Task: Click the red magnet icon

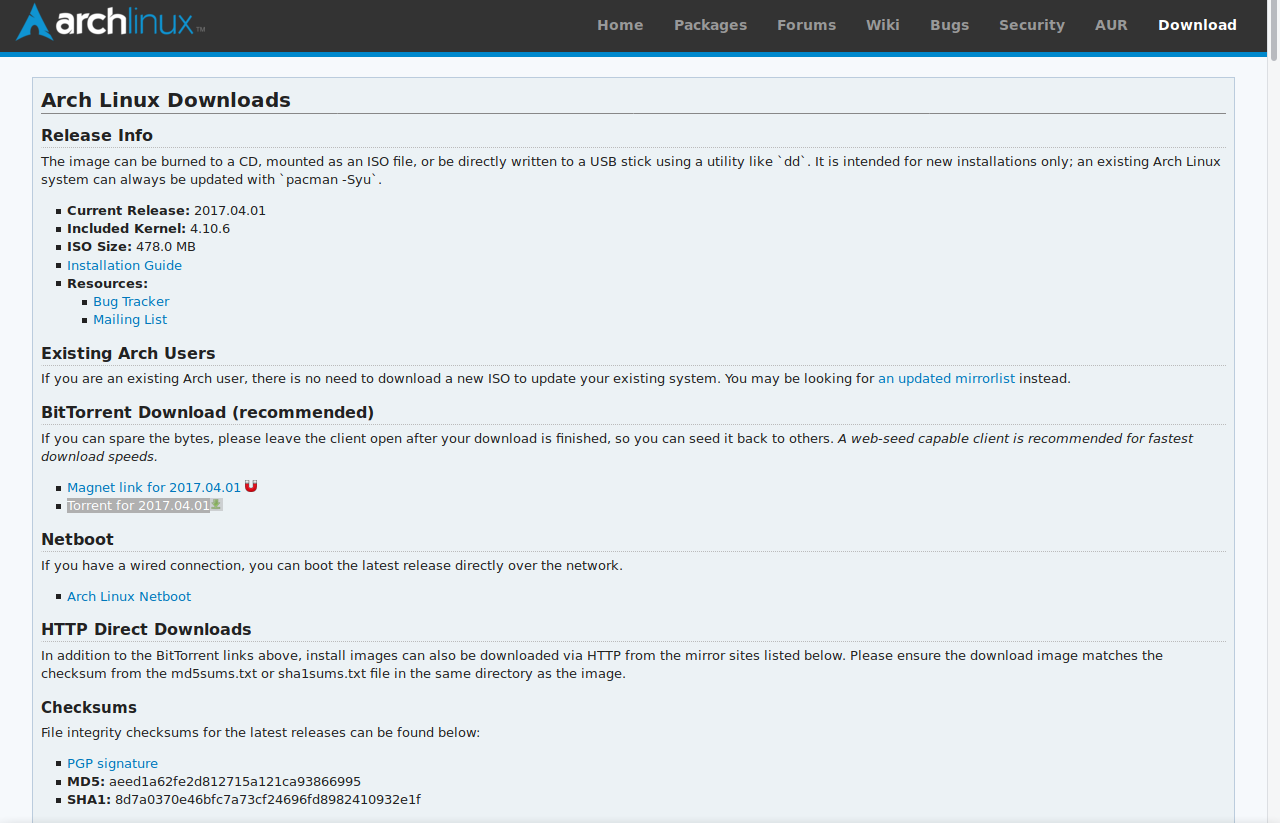Action: (x=251, y=487)
